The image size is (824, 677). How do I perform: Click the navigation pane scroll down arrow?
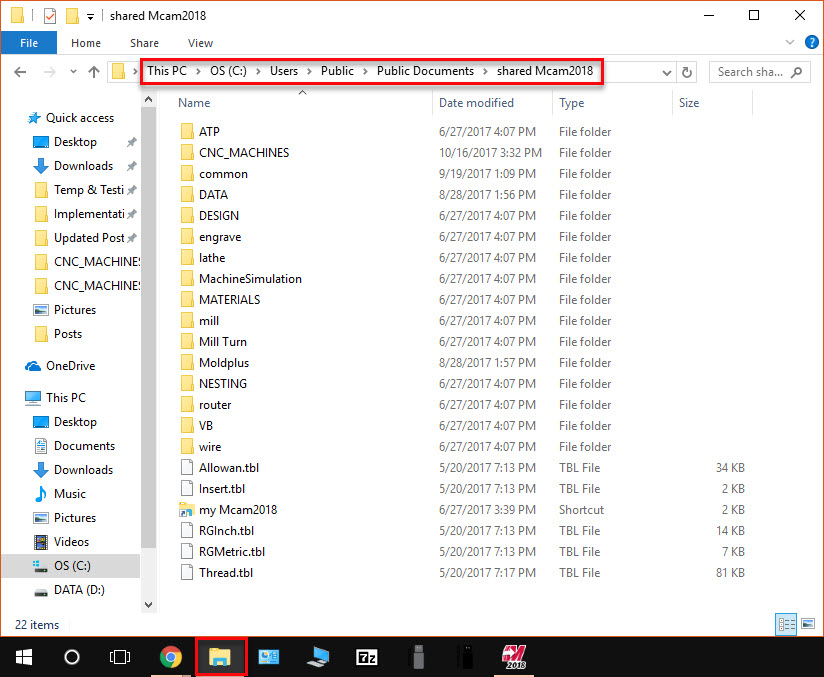[149, 604]
